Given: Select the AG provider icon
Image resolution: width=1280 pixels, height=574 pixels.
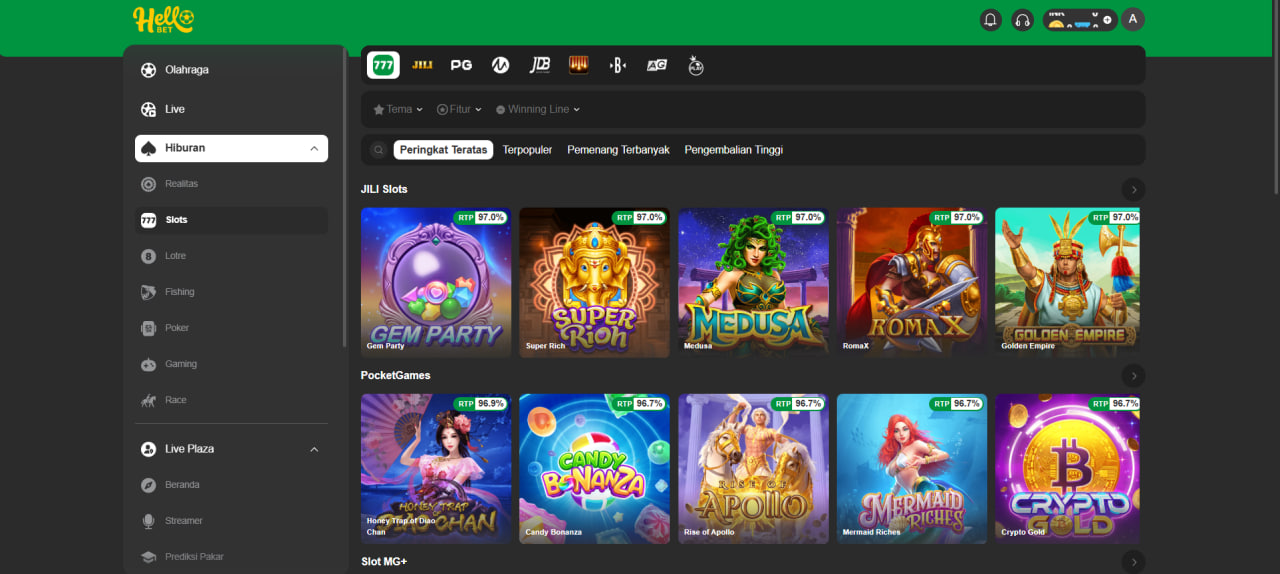Looking at the screenshot, I should click(657, 65).
